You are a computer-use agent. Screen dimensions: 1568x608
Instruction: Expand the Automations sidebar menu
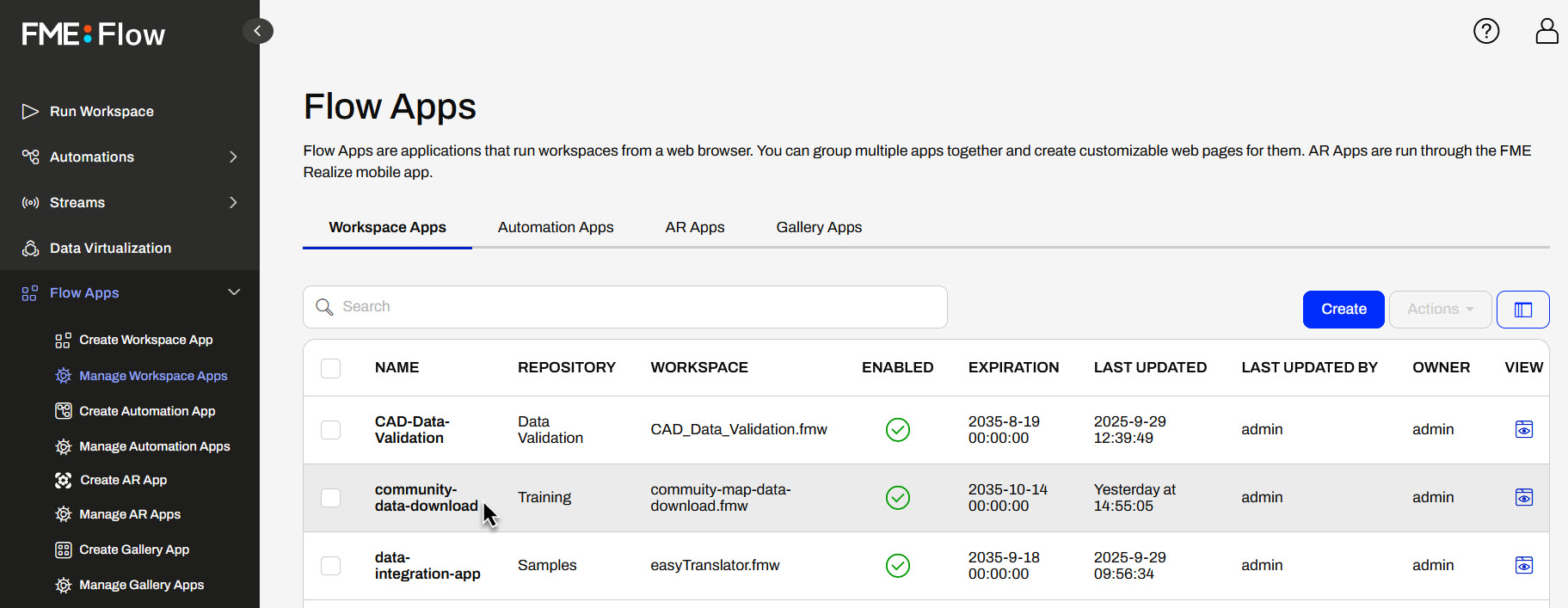[129, 157]
